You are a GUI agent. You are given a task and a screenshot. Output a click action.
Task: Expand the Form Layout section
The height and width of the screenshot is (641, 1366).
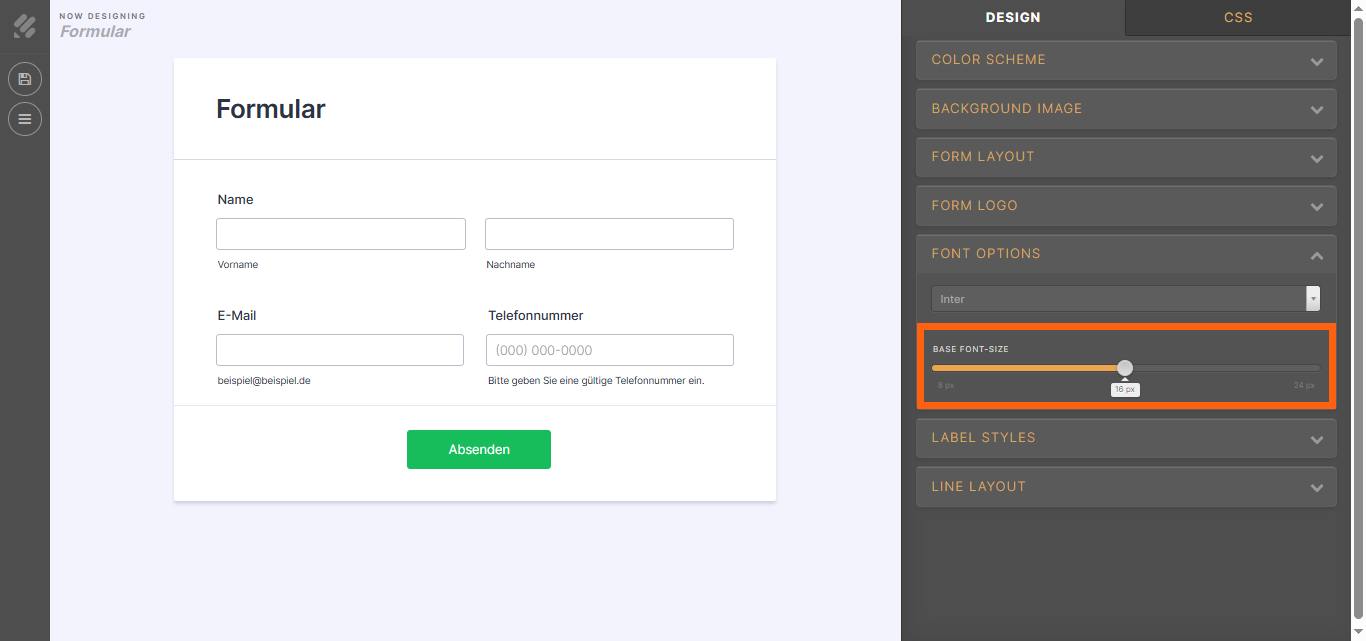1126,157
